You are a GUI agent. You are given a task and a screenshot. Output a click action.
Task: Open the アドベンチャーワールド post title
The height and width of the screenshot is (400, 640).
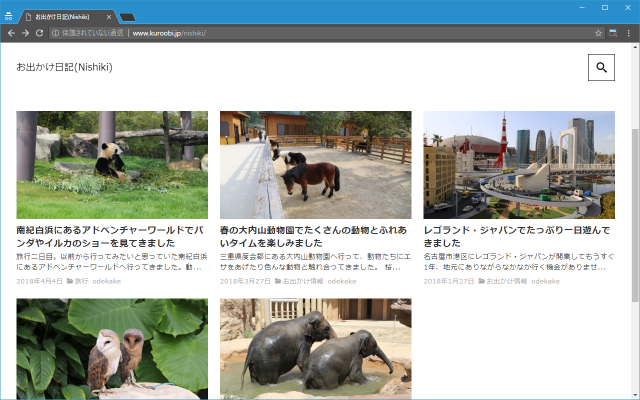click(x=110, y=236)
